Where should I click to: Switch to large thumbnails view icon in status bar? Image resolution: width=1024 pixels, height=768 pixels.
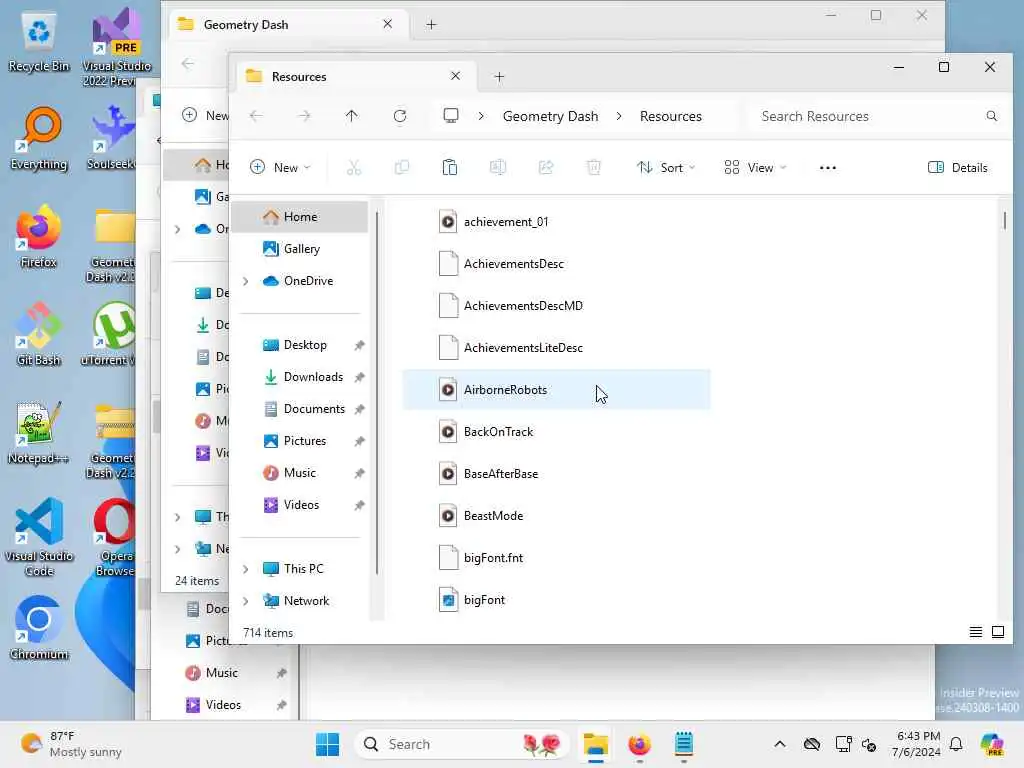click(x=998, y=632)
